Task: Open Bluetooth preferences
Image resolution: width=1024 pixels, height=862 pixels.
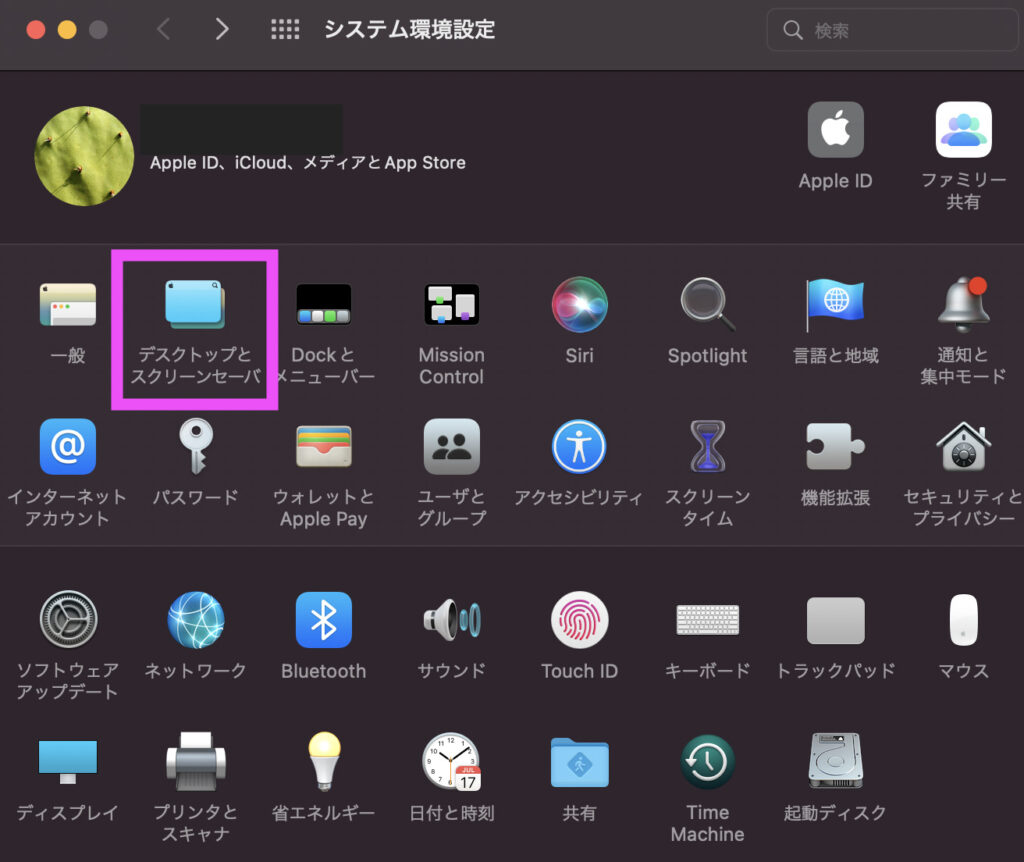Action: click(323, 620)
